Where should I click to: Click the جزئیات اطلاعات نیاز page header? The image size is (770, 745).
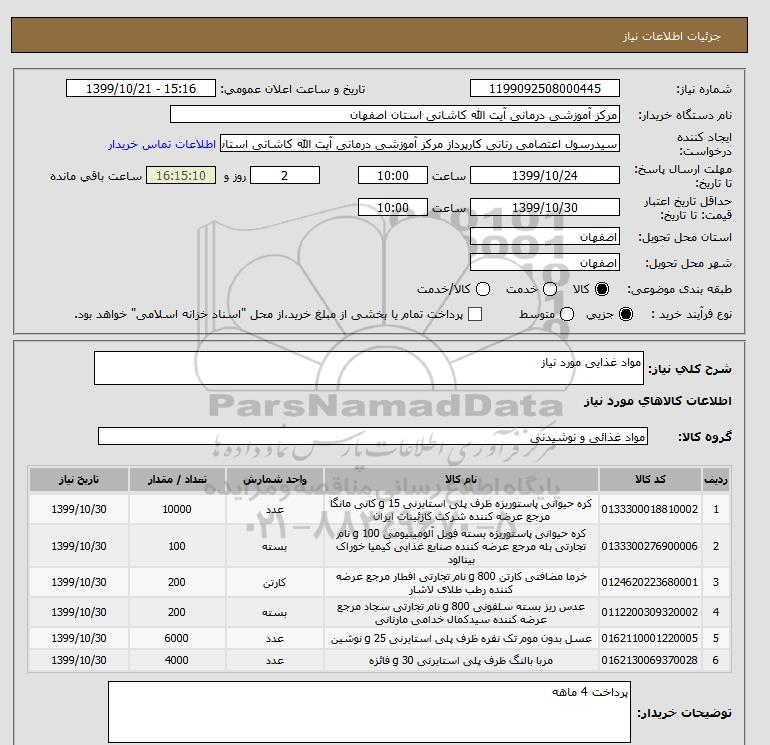click(x=671, y=36)
